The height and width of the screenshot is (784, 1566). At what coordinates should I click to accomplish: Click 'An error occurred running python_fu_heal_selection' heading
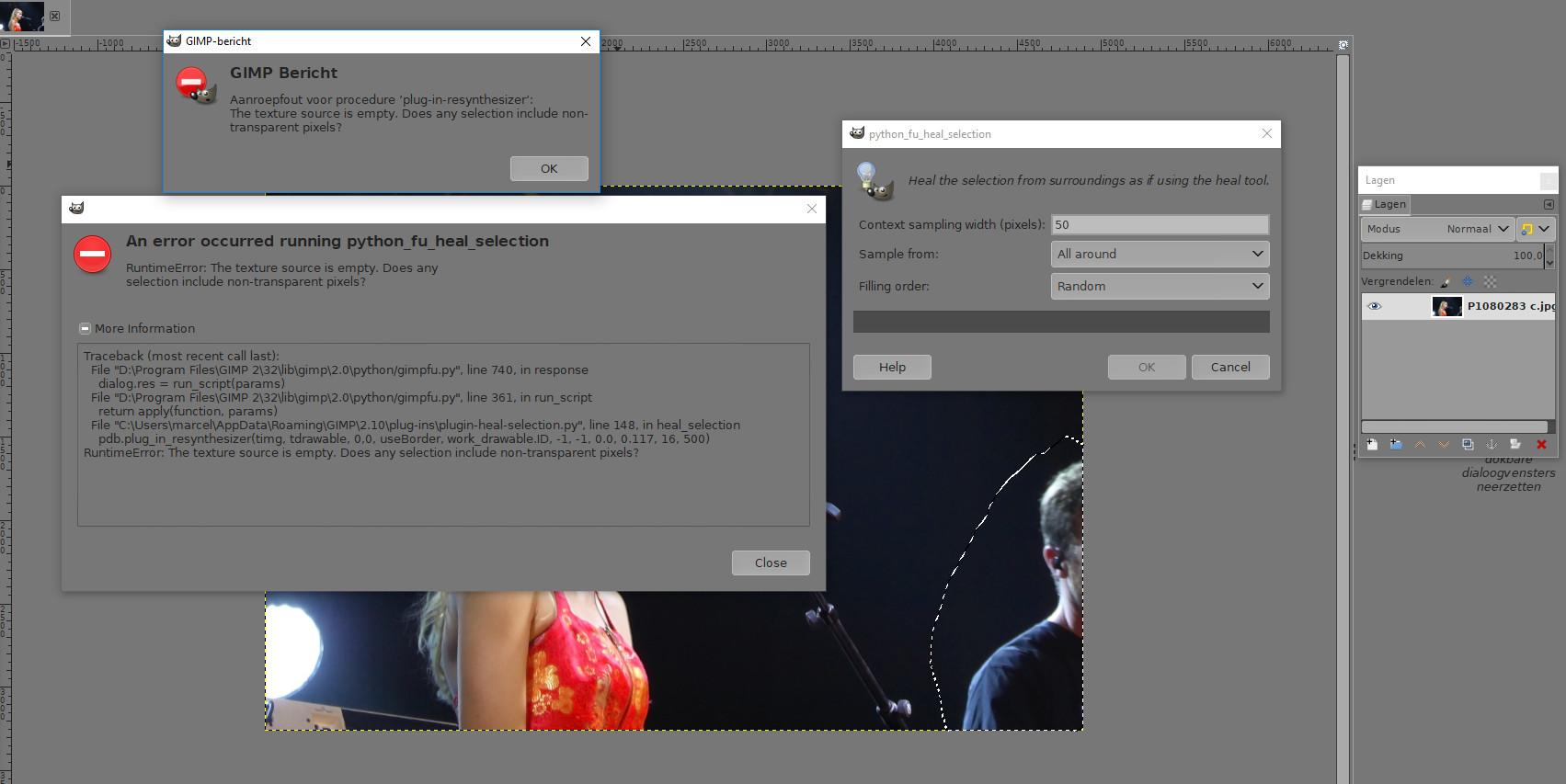tap(337, 241)
